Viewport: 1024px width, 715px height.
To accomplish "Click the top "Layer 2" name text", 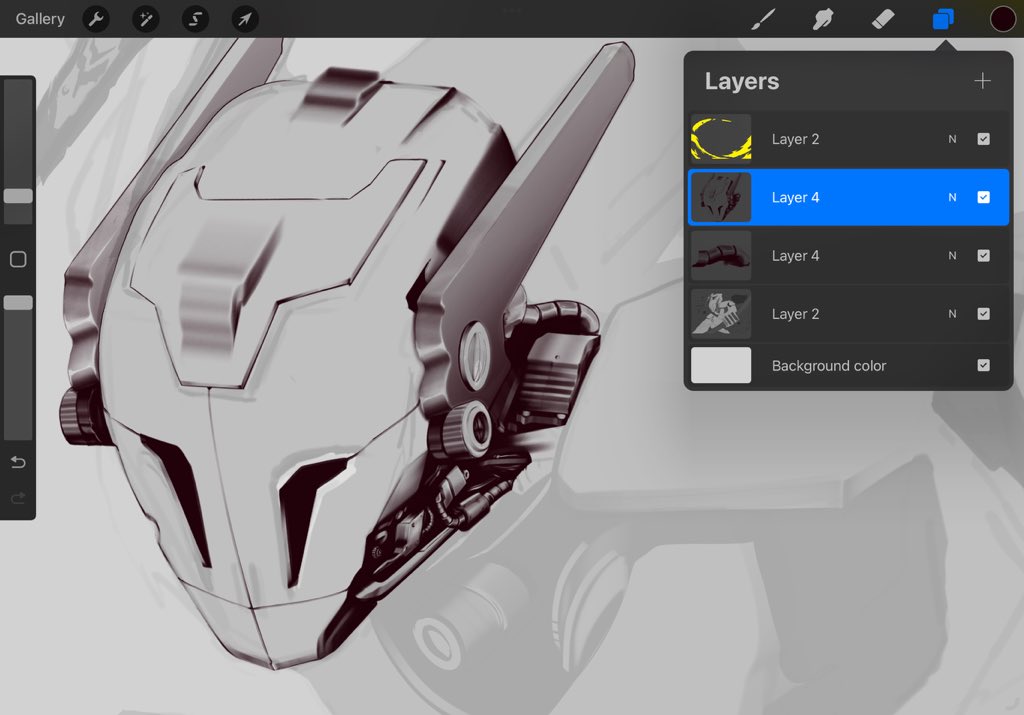I will coord(795,139).
